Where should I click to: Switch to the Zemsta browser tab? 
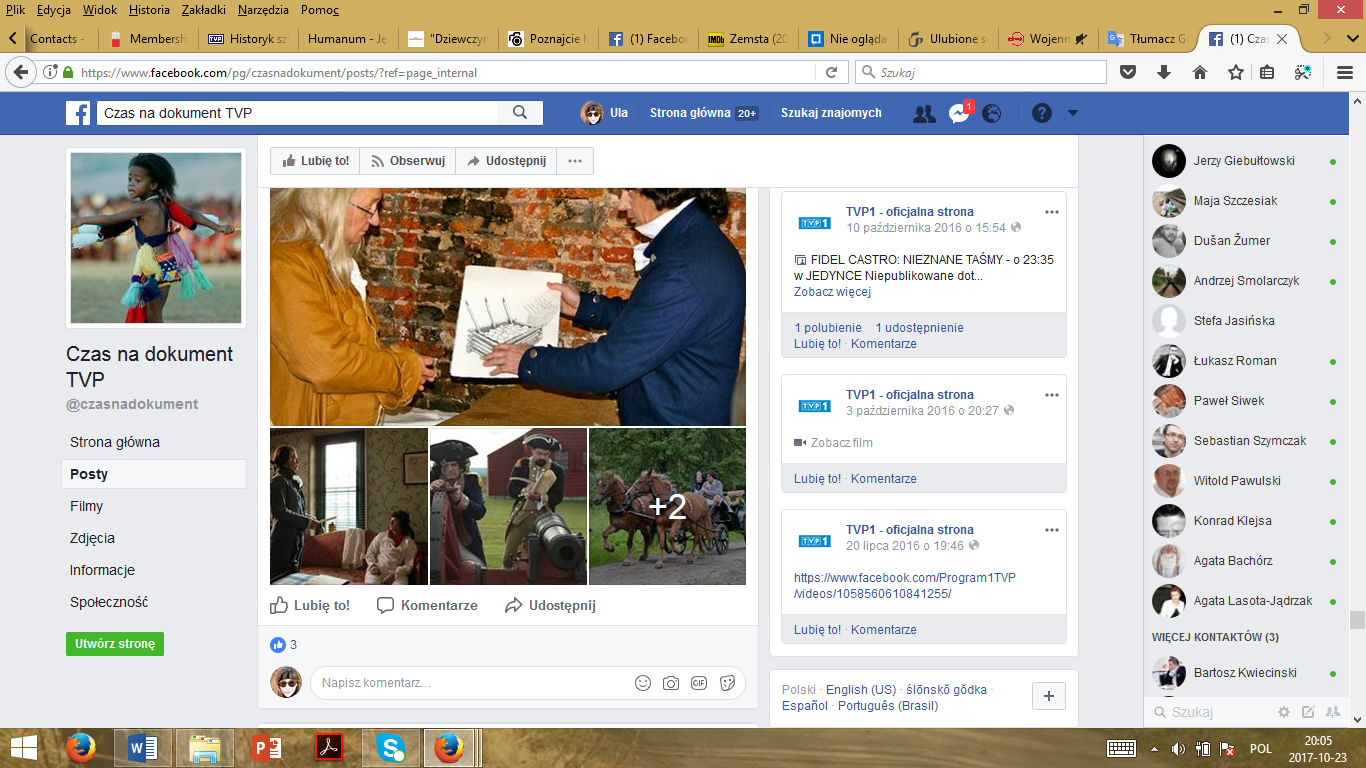[747, 39]
